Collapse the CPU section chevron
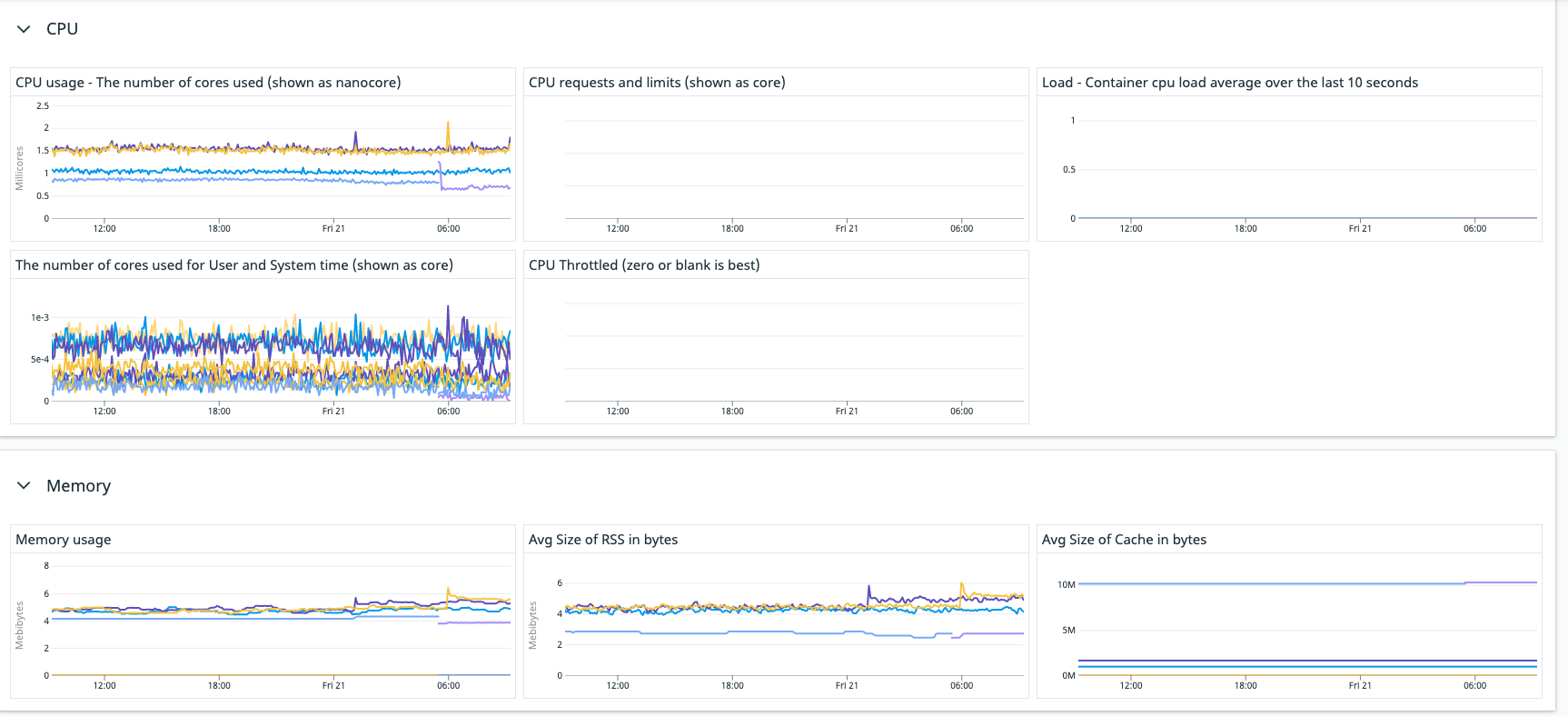 24,29
